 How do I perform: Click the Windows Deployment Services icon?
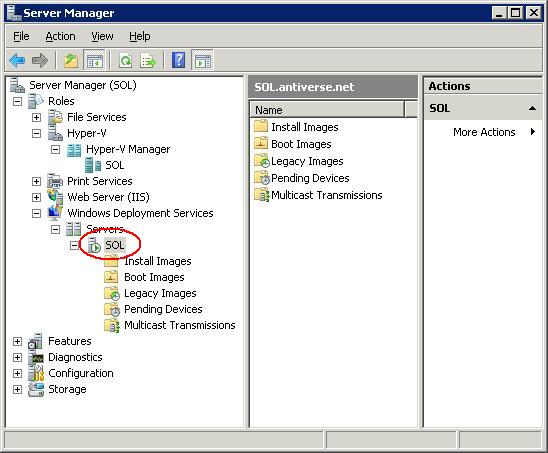[55, 213]
